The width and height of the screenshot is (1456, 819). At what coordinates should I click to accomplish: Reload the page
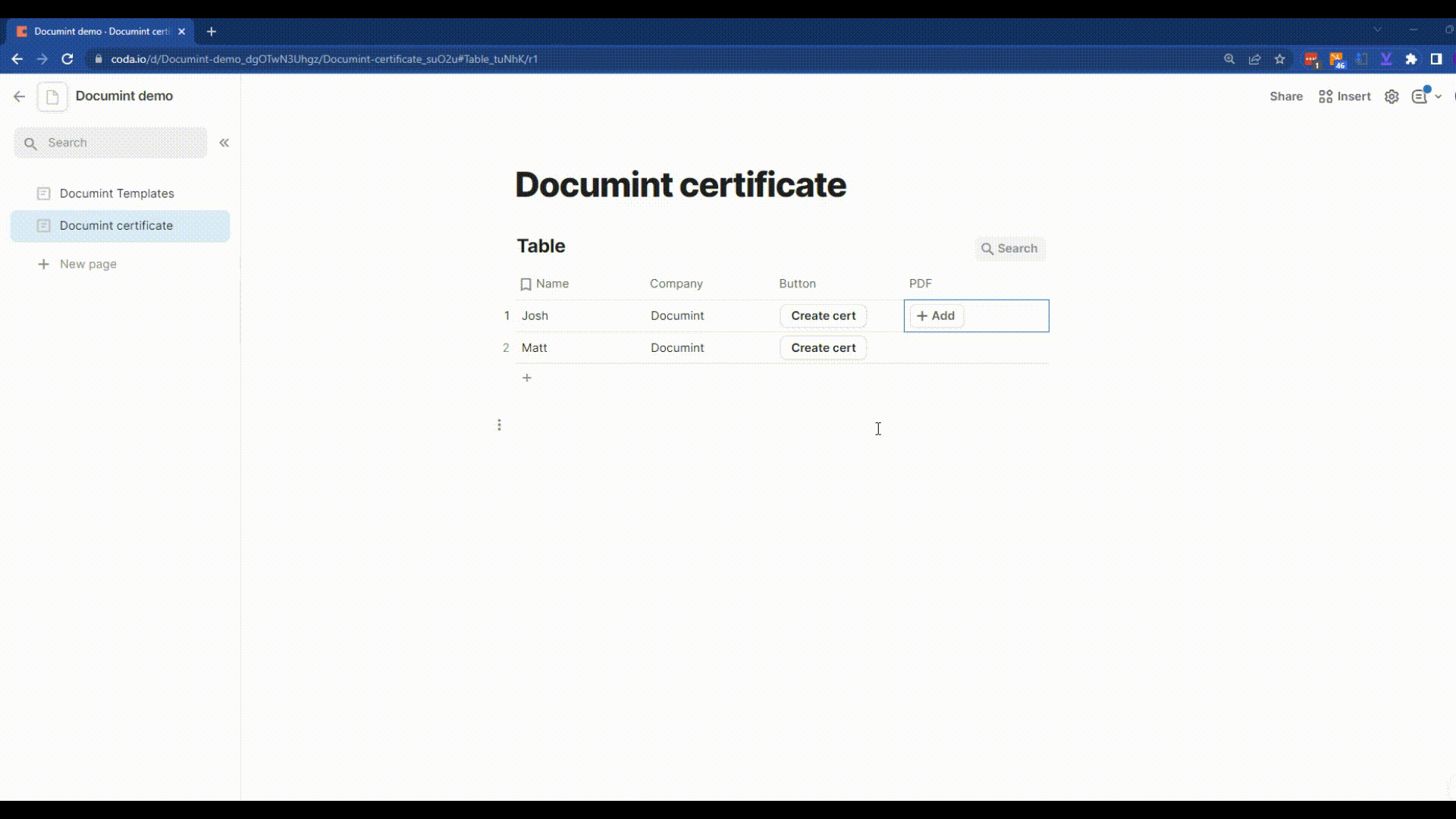67,59
